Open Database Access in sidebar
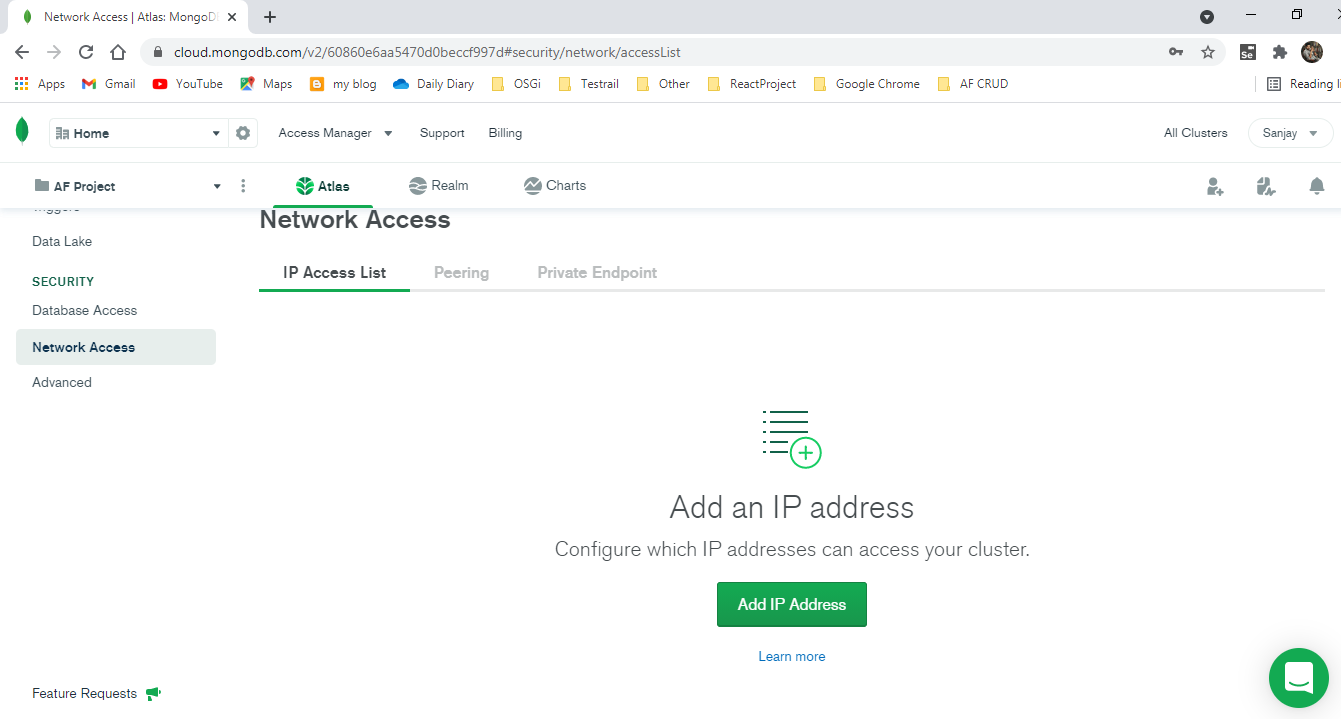The height and width of the screenshot is (719, 1341). [84, 310]
